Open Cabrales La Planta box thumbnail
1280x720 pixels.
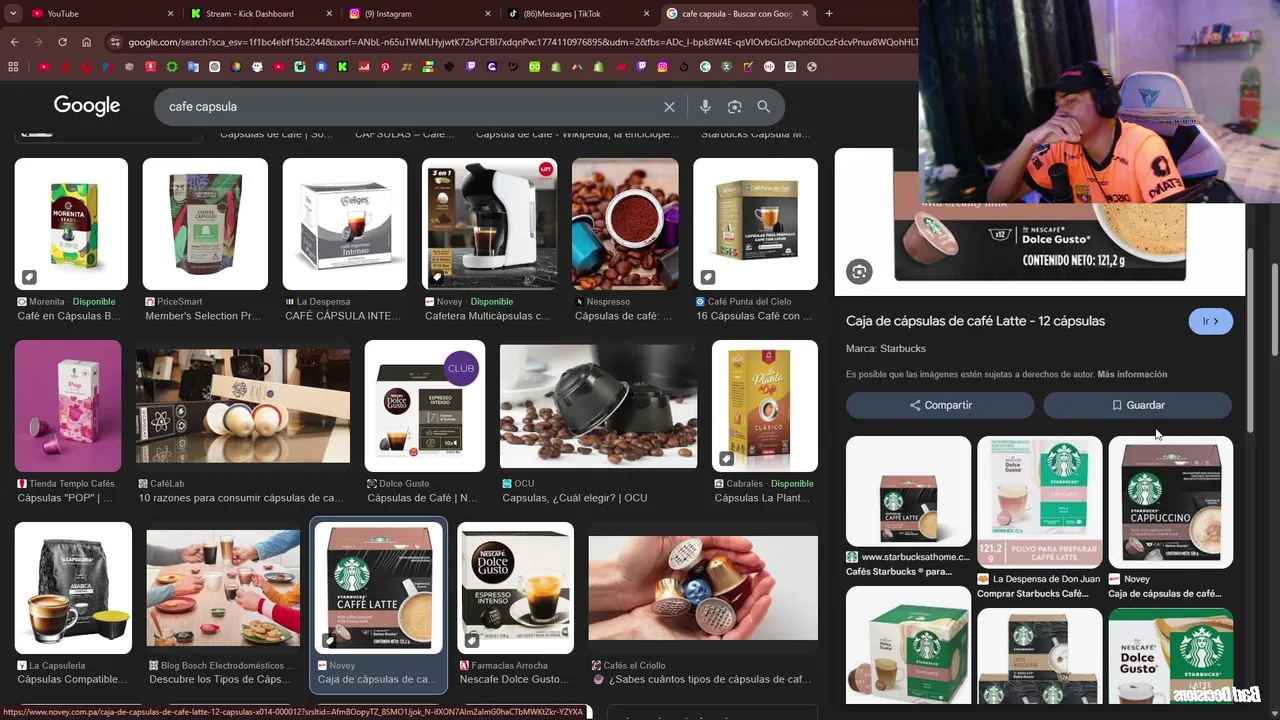coord(765,406)
